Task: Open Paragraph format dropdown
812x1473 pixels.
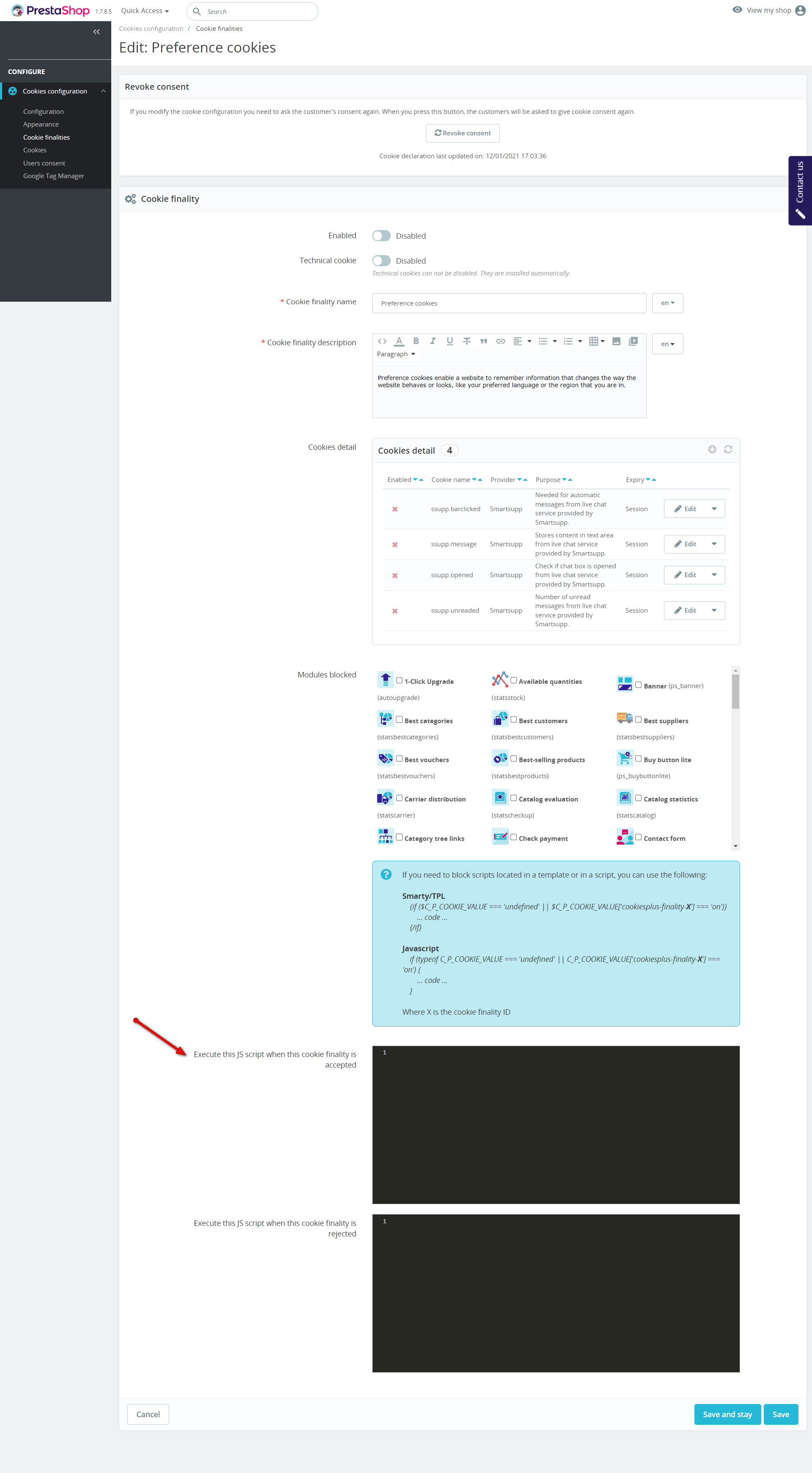Action: [396, 354]
